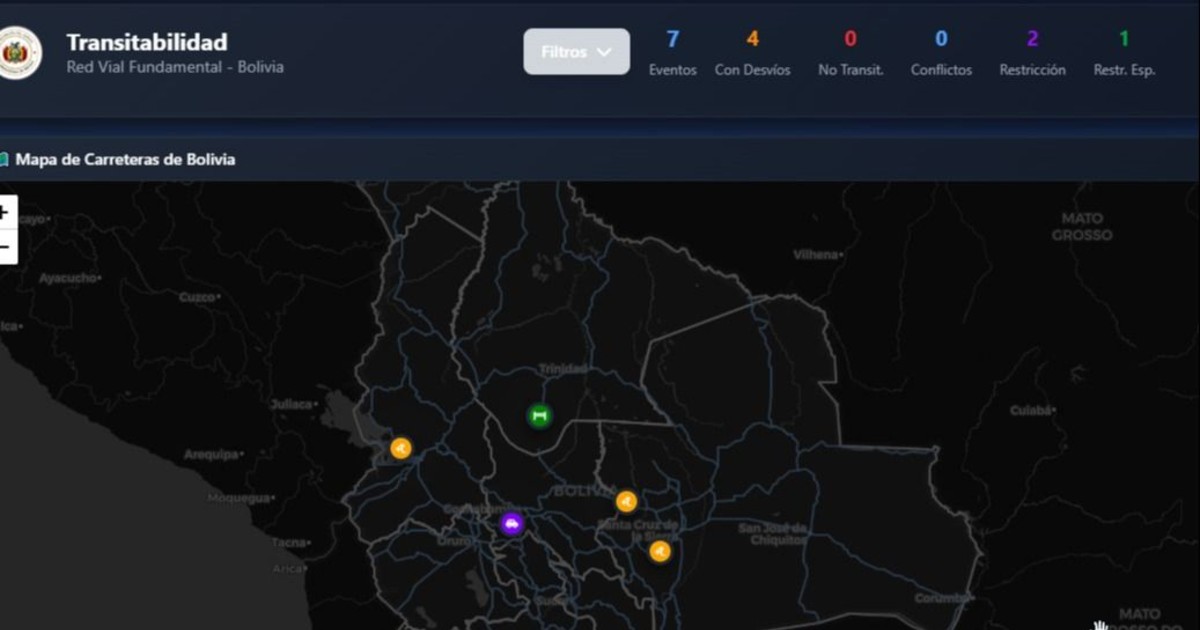
Task: Click the Vilhena city label on map
Action: point(816,255)
